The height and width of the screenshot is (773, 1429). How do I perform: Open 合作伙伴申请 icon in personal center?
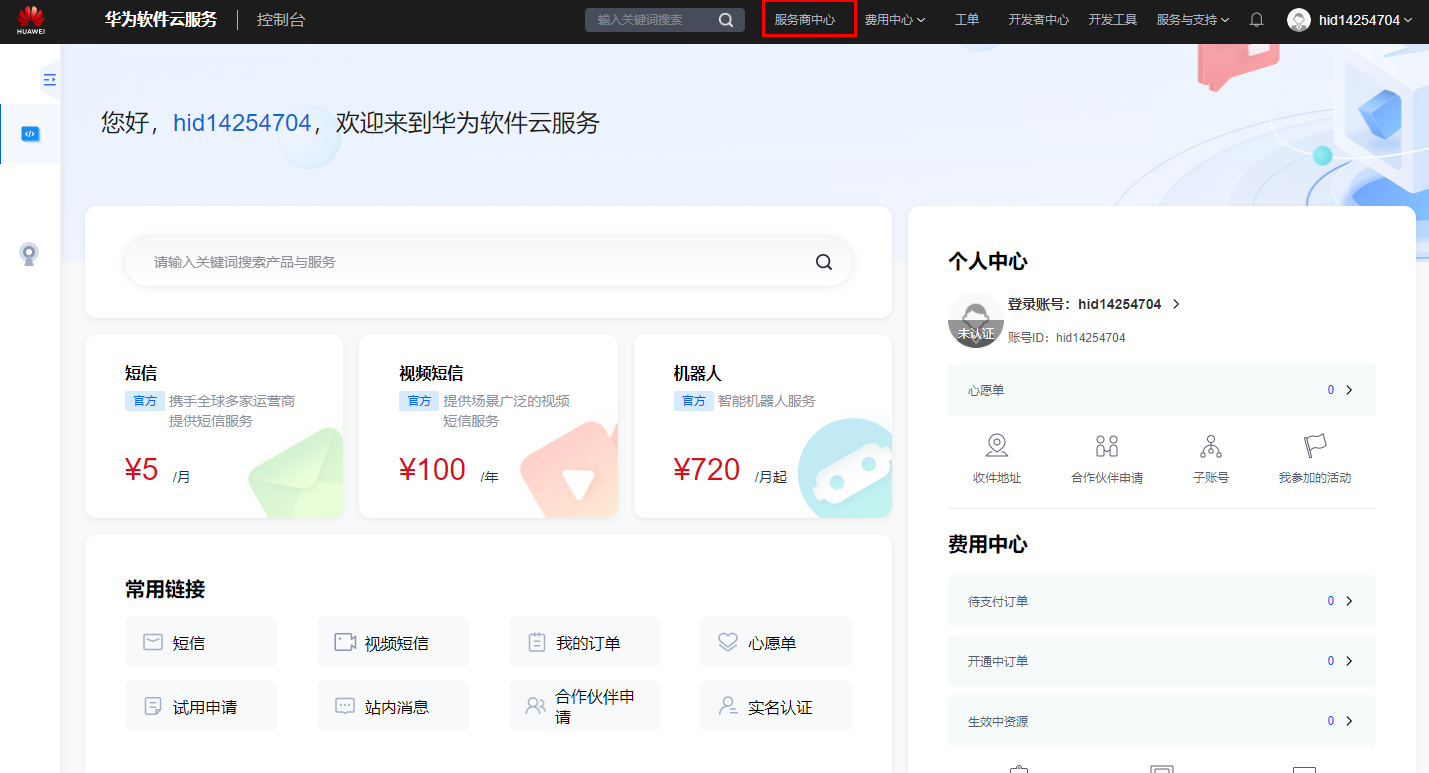click(1107, 446)
